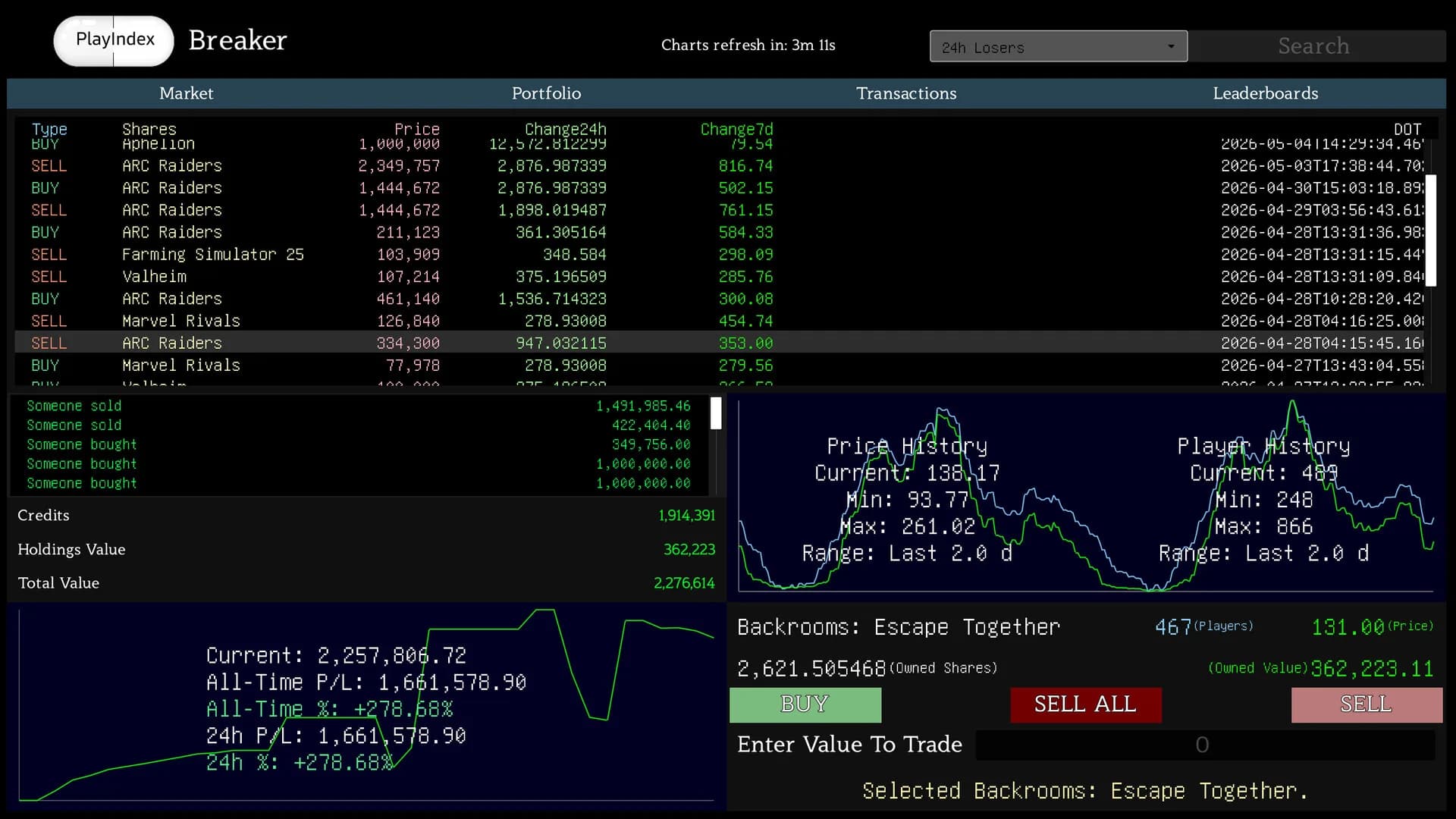
Task: Select the SELL Valheim 107,214 row
Action: [x=720, y=277]
